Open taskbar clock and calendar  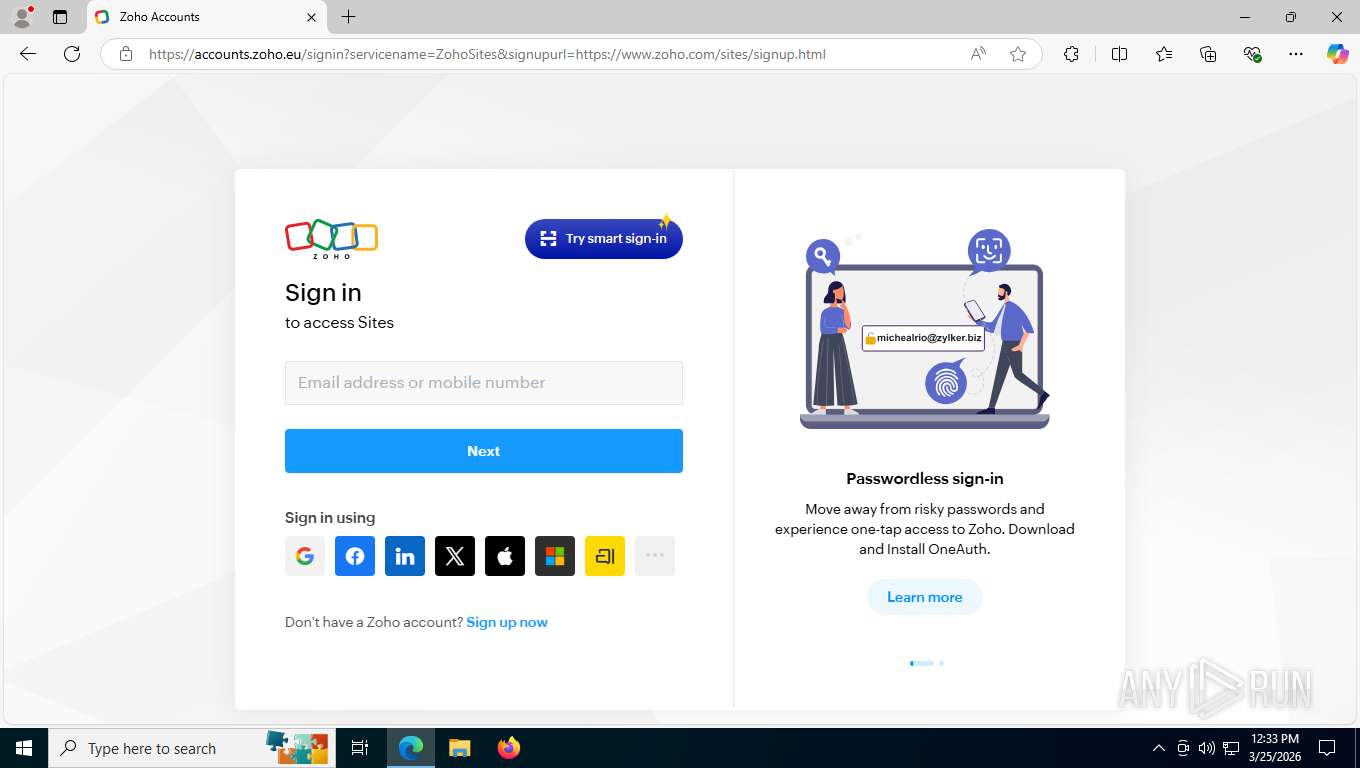1275,748
